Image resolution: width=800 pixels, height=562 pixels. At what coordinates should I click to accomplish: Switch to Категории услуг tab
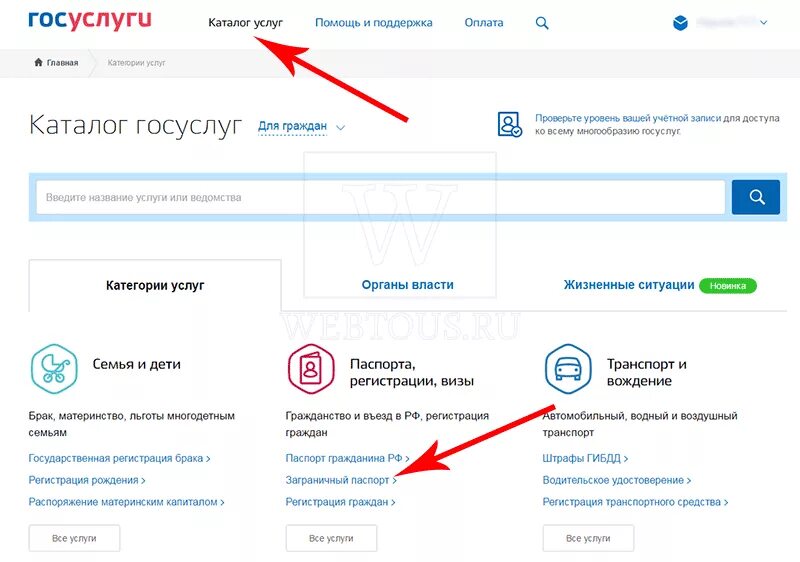pyautogui.click(x=155, y=285)
